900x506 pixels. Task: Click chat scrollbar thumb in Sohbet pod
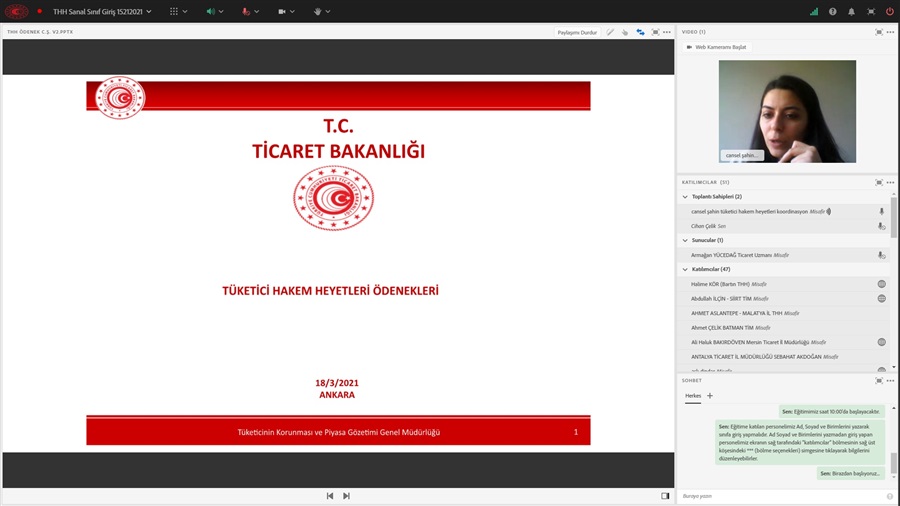click(x=894, y=464)
